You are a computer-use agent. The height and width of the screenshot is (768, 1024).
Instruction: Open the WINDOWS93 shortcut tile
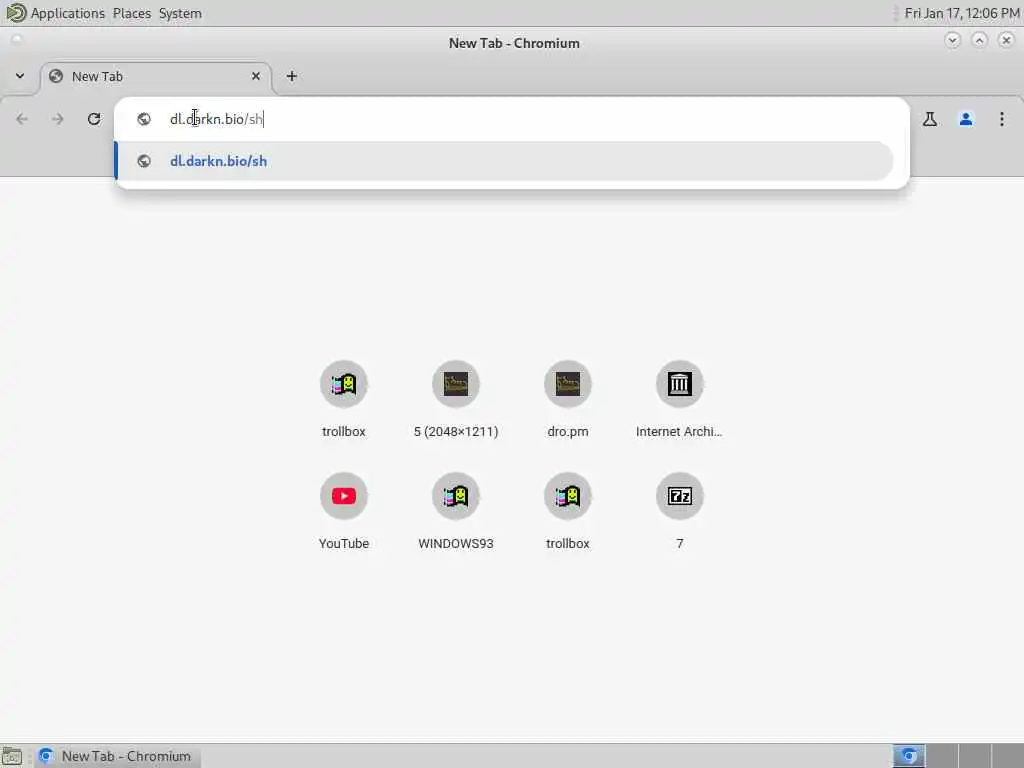coord(456,511)
